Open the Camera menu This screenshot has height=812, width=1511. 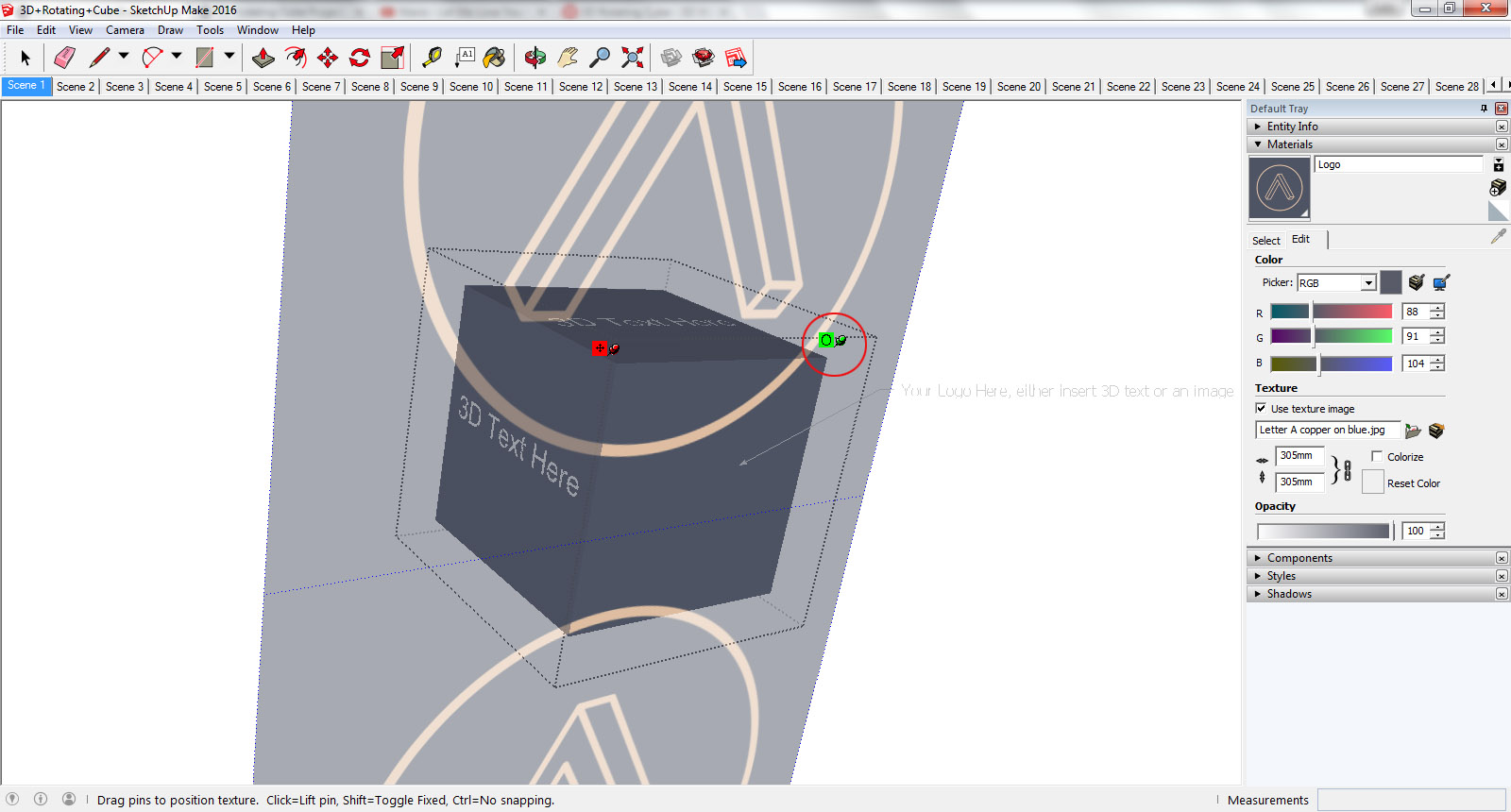pyautogui.click(x=125, y=30)
